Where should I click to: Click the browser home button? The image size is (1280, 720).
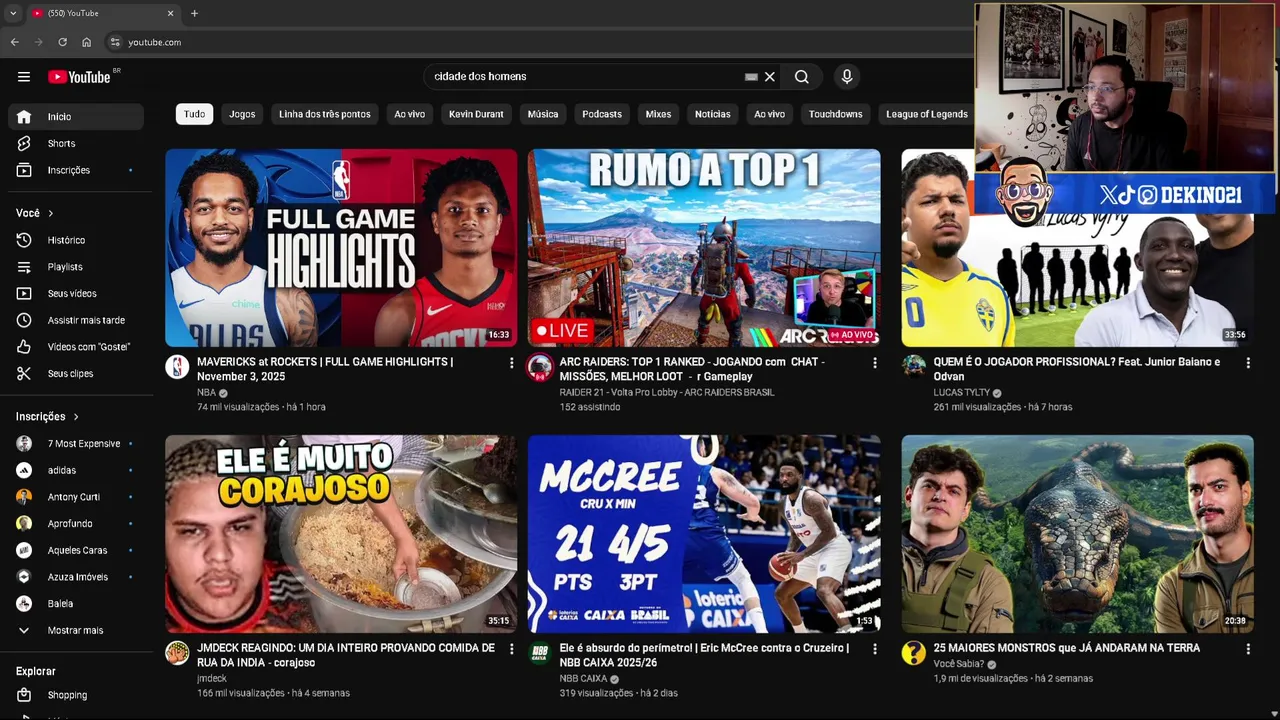click(x=87, y=42)
